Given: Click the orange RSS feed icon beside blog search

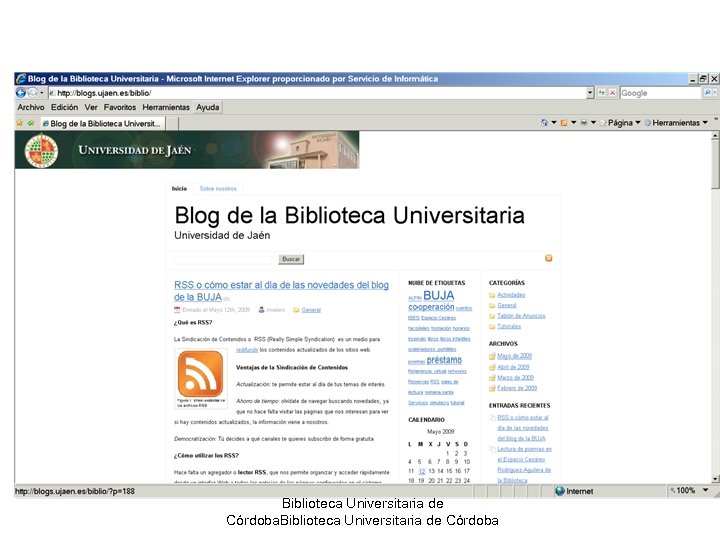Looking at the screenshot, I should 548,259.
